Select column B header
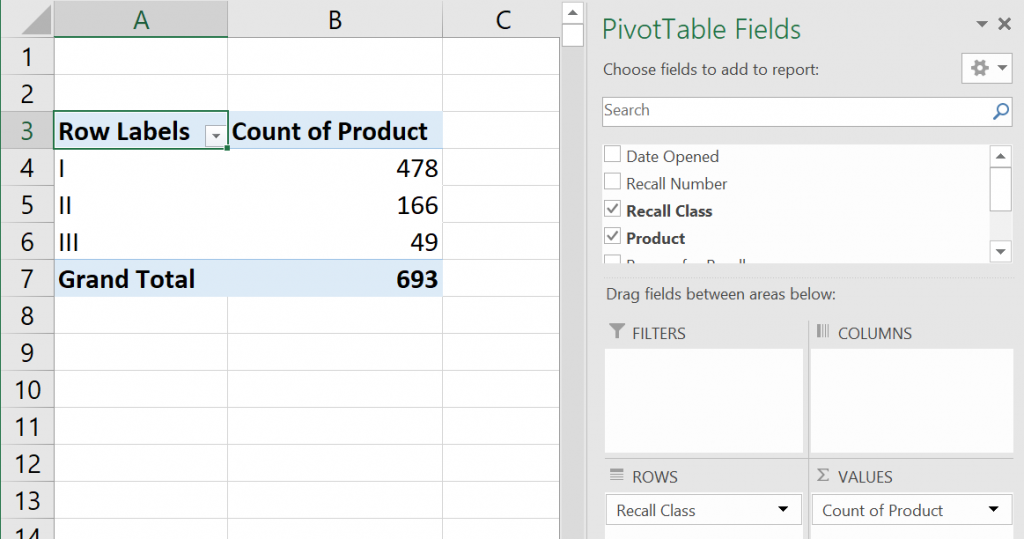Image resolution: width=1024 pixels, height=539 pixels. click(335, 19)
